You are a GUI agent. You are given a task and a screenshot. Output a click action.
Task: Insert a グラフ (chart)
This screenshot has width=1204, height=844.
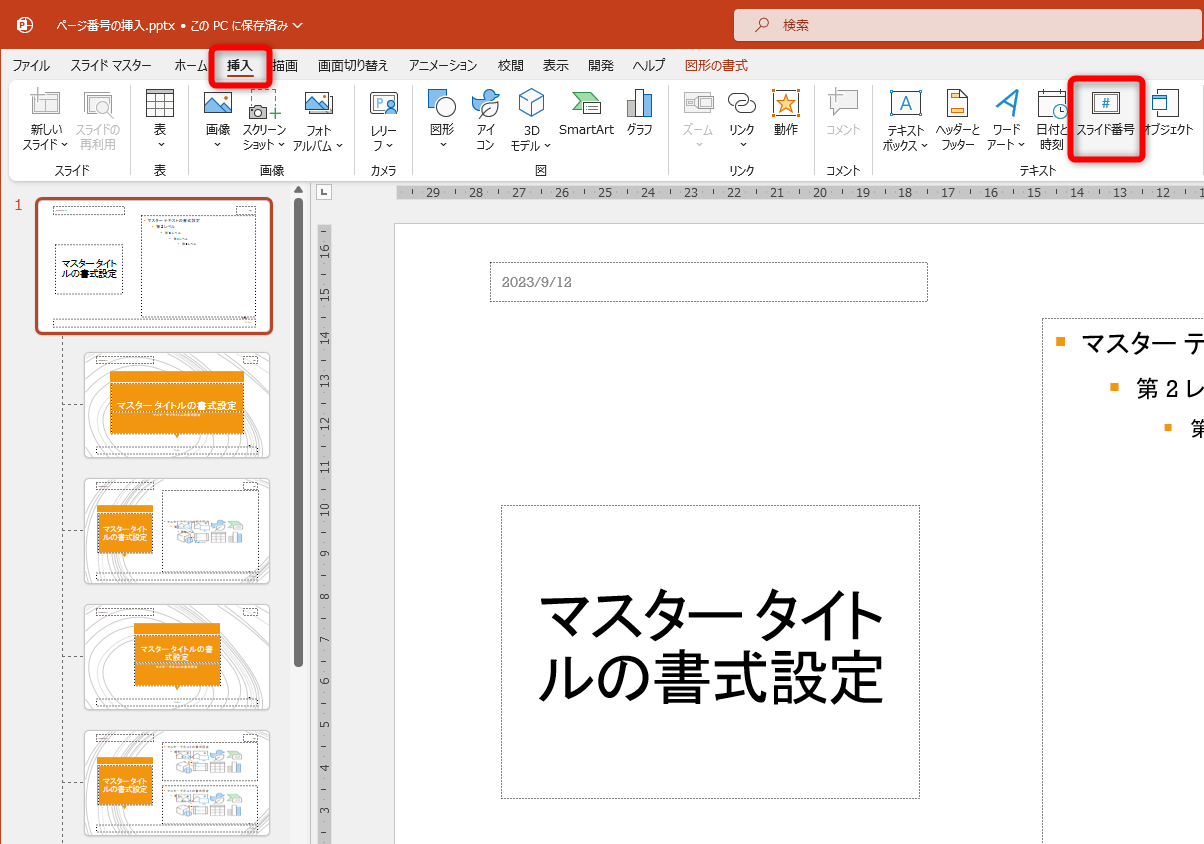click(639, 120)
